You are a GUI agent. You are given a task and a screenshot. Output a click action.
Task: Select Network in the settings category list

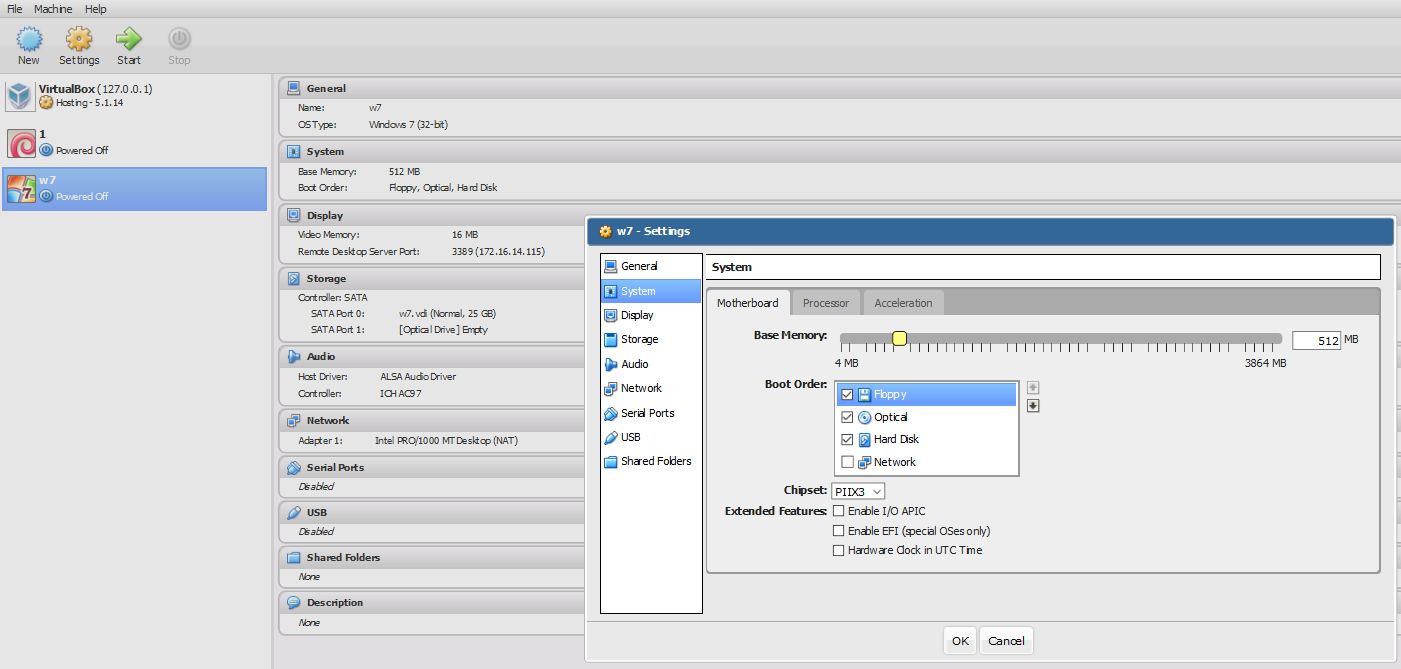[651, 388]
